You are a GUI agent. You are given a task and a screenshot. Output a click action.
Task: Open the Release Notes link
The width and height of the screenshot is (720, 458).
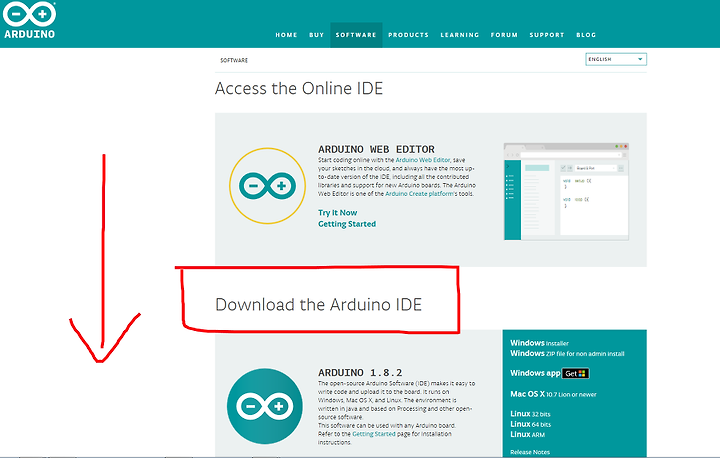tap(530, 452)
